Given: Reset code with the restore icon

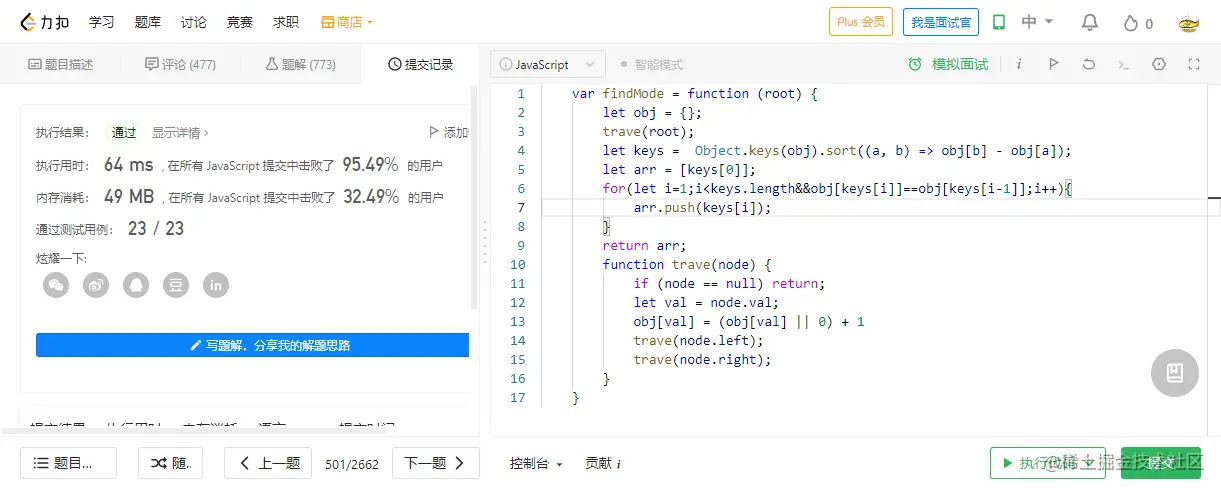Looking at the screenshot, I should pyautogui.click(x=1089, y=64).
